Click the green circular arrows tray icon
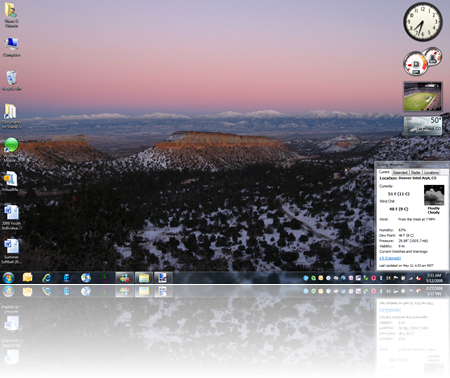450x378 pixels. click(x=313, y=278)
